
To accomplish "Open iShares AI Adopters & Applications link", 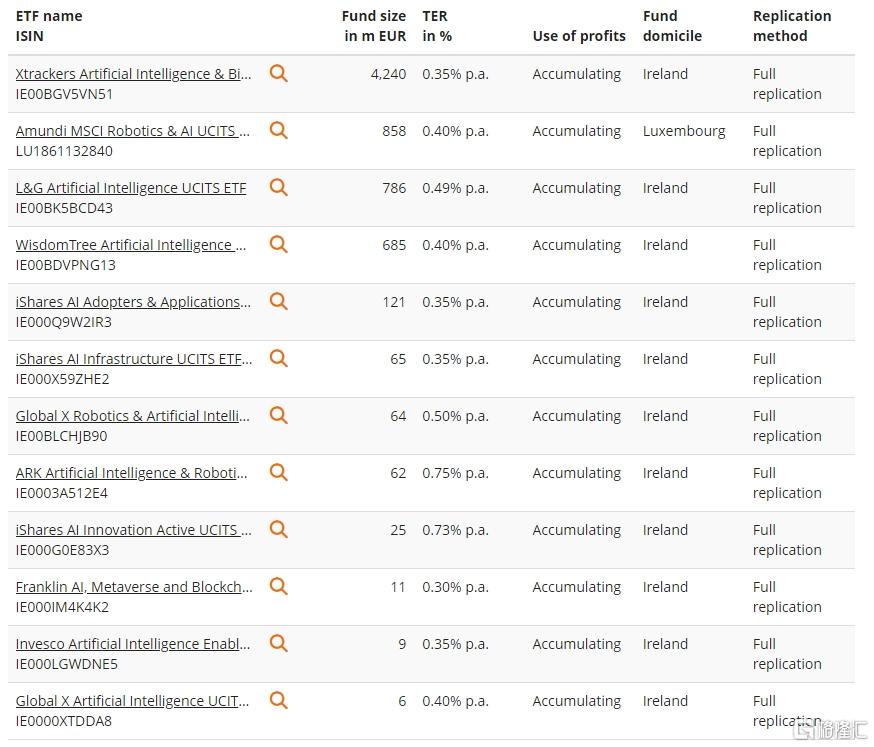I will tap(133, 302).
